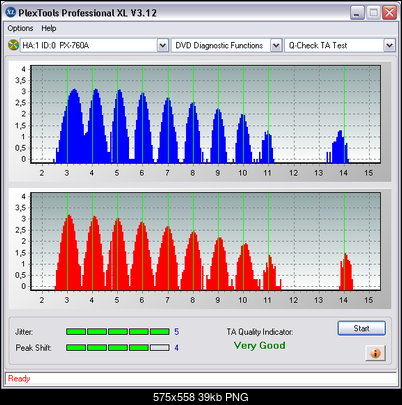Expand the drive selection dropdown arrow
This screenshot has width=402, height=405.
[x=162, y=45]
